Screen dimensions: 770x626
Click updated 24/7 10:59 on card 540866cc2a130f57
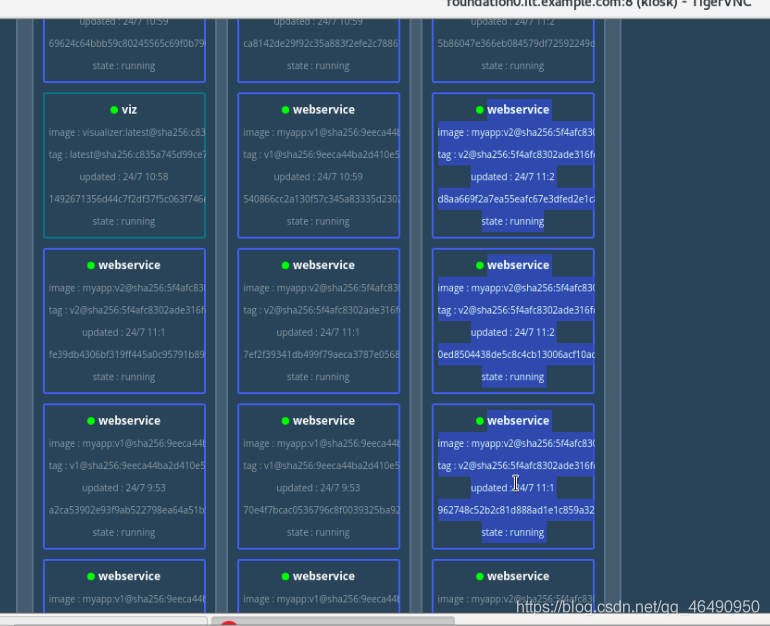tap(318, 177)
